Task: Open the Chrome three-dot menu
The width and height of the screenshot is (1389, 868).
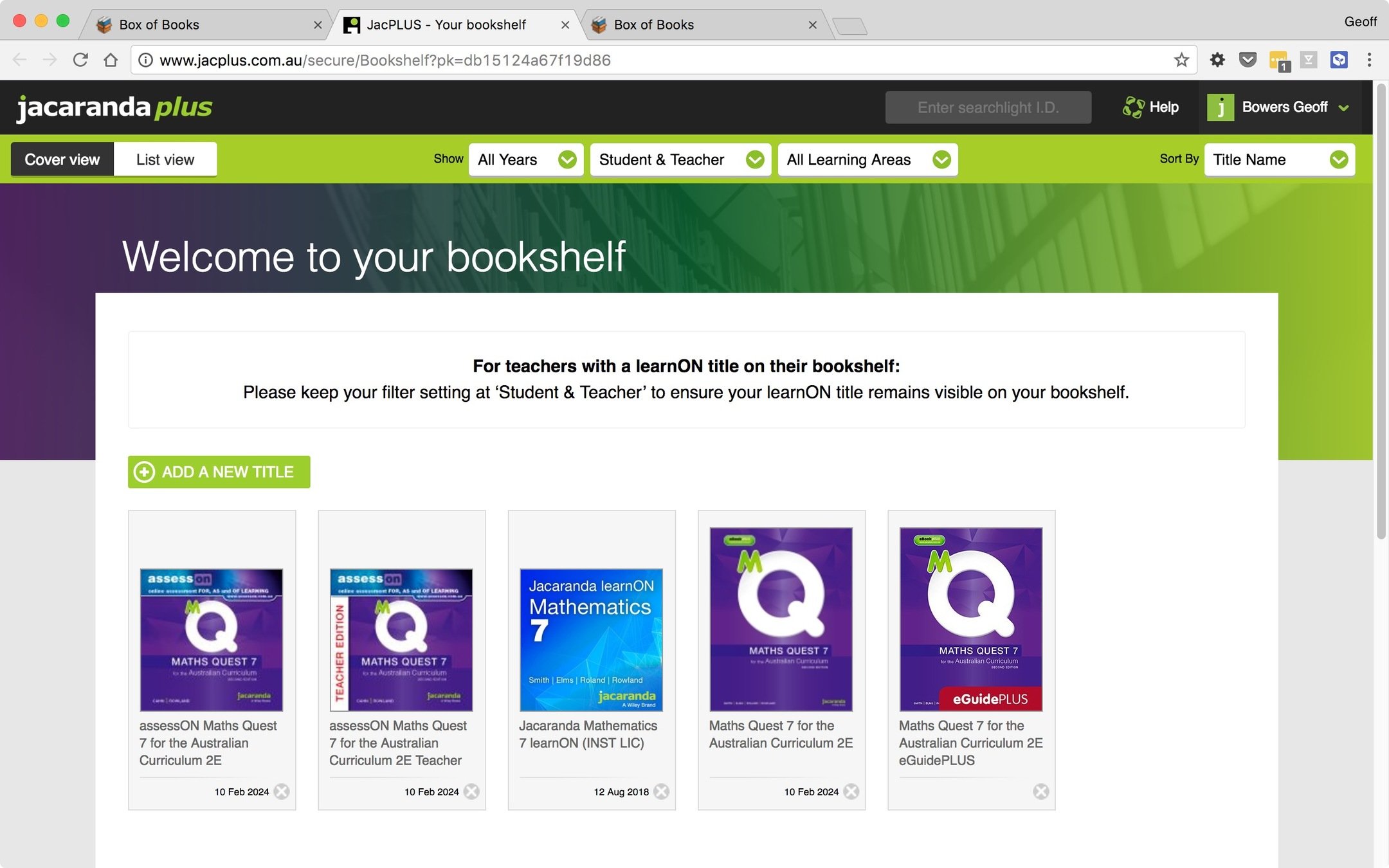Action: tap(1369, 60)
